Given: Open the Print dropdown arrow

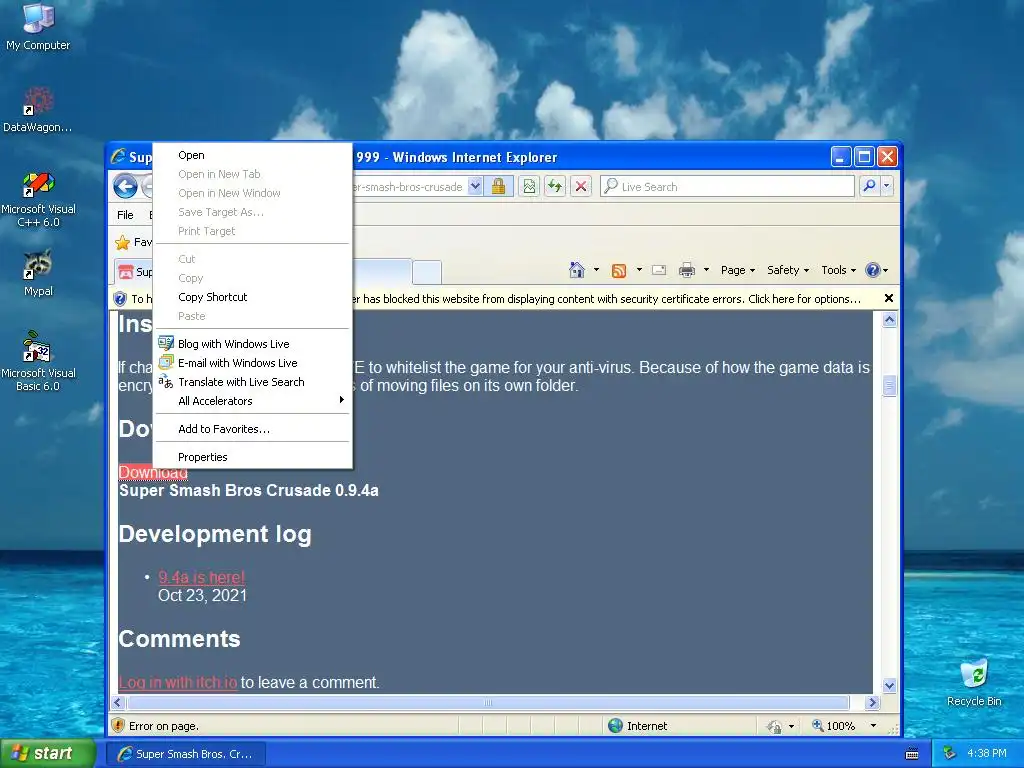Looking at the screenshot, I should pos(706,270).
